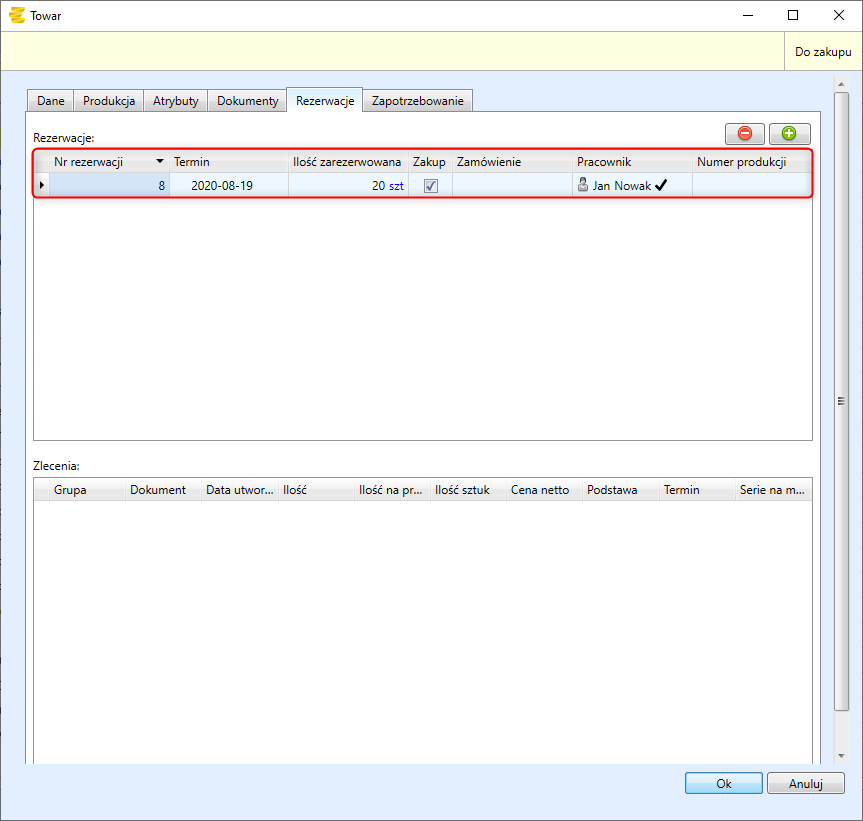Click the checkmark next to Jan Nowak
The image size is (863, 821).
661,185
